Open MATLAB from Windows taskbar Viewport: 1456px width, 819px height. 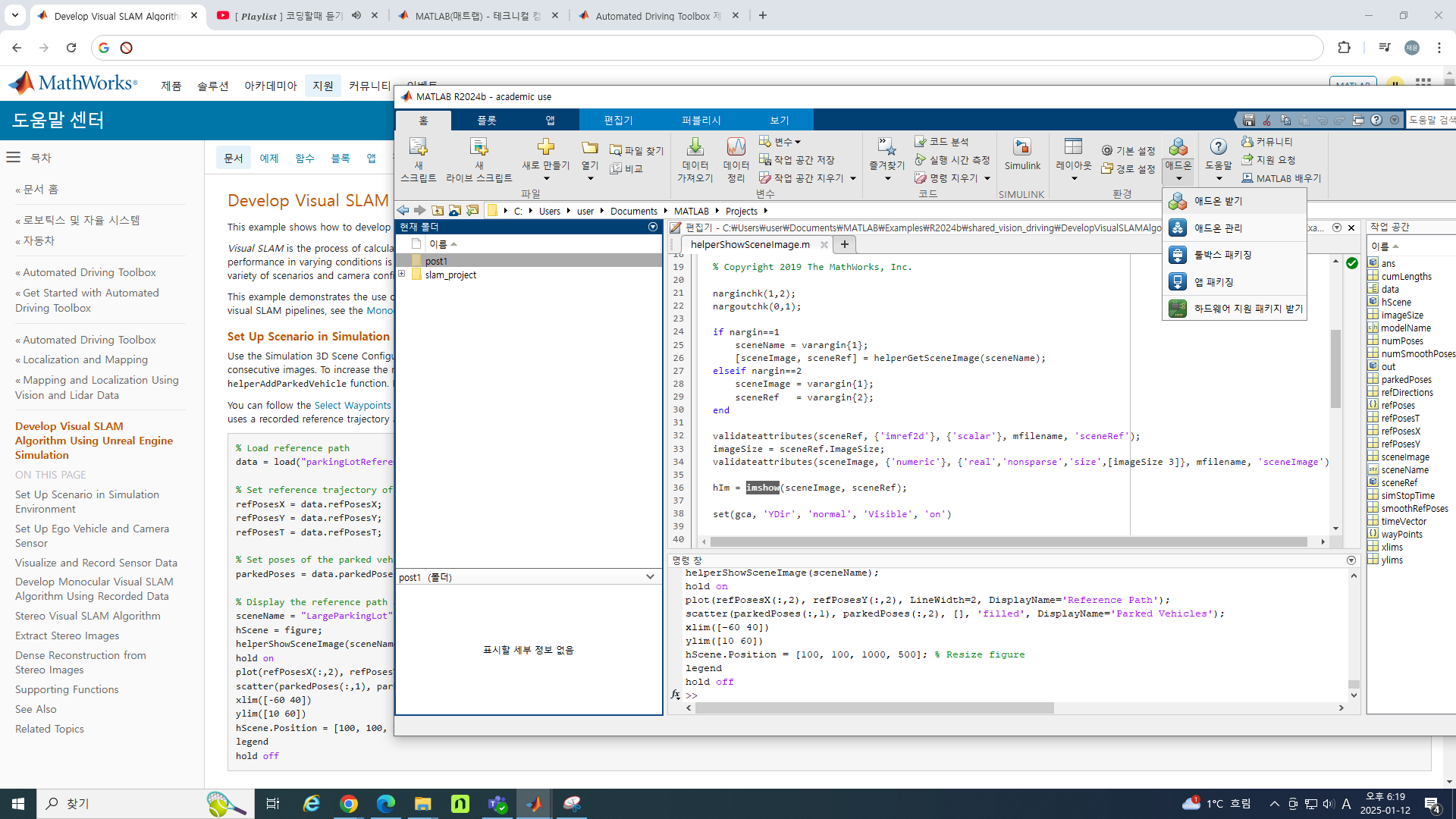point(534,804)
